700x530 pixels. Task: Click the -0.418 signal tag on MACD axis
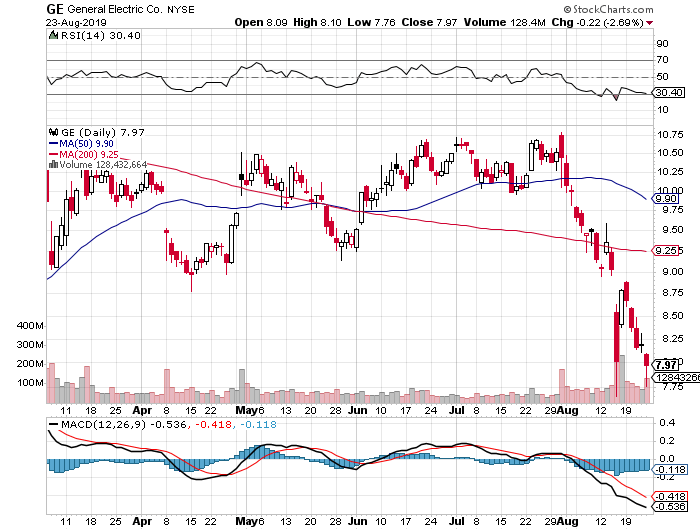pos(670,496)
